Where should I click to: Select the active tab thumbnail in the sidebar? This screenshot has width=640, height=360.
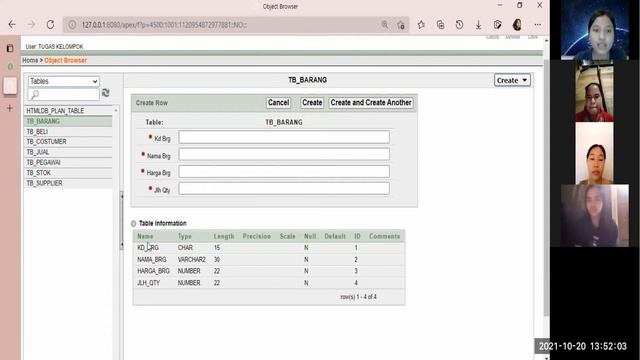[x=10, y=86]
